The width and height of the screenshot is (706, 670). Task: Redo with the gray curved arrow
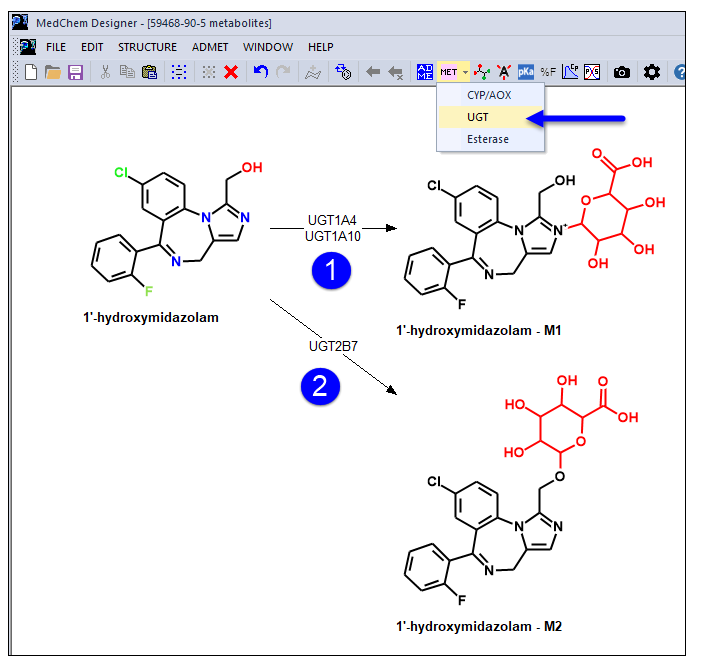(x=283, y=72)
